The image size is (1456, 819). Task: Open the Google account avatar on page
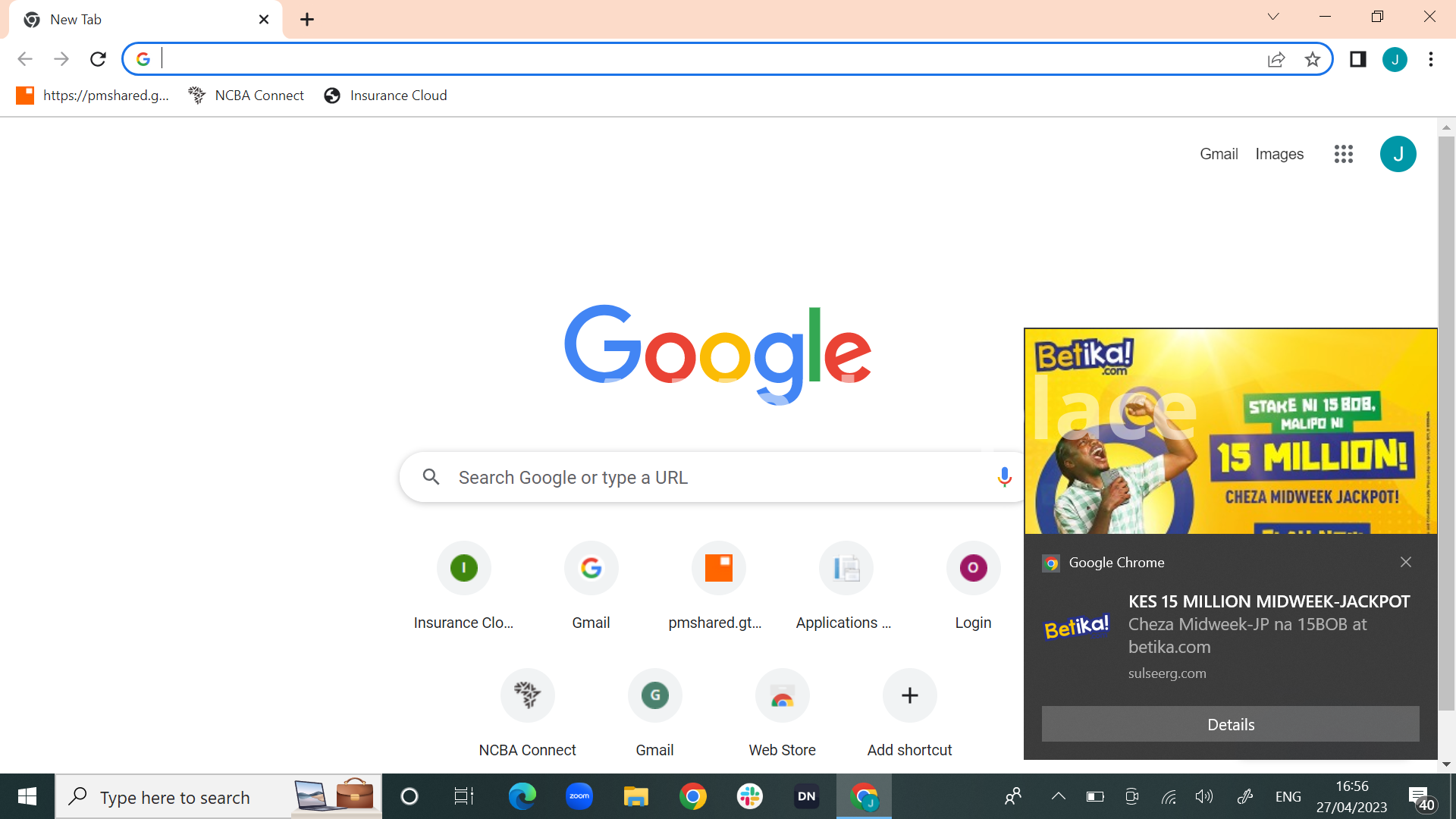coord(1398,154)
